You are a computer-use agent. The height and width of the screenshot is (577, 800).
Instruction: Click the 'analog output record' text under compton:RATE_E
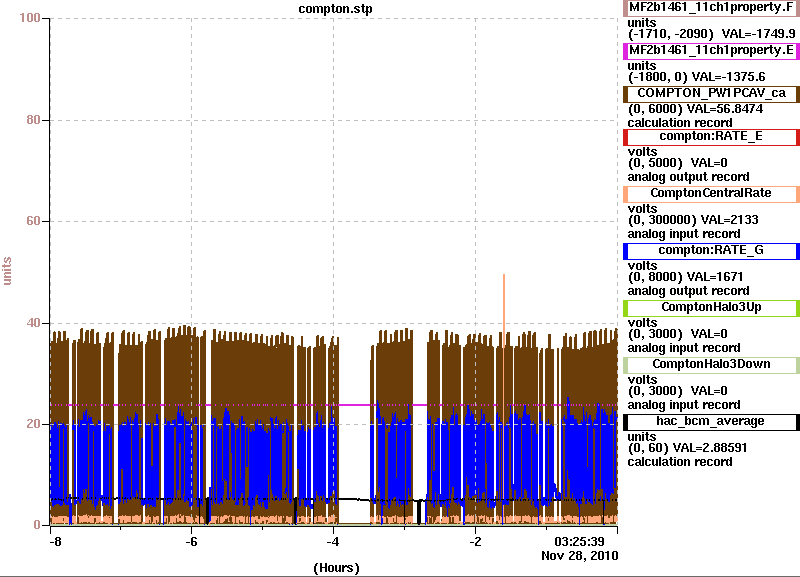(688, 177)
